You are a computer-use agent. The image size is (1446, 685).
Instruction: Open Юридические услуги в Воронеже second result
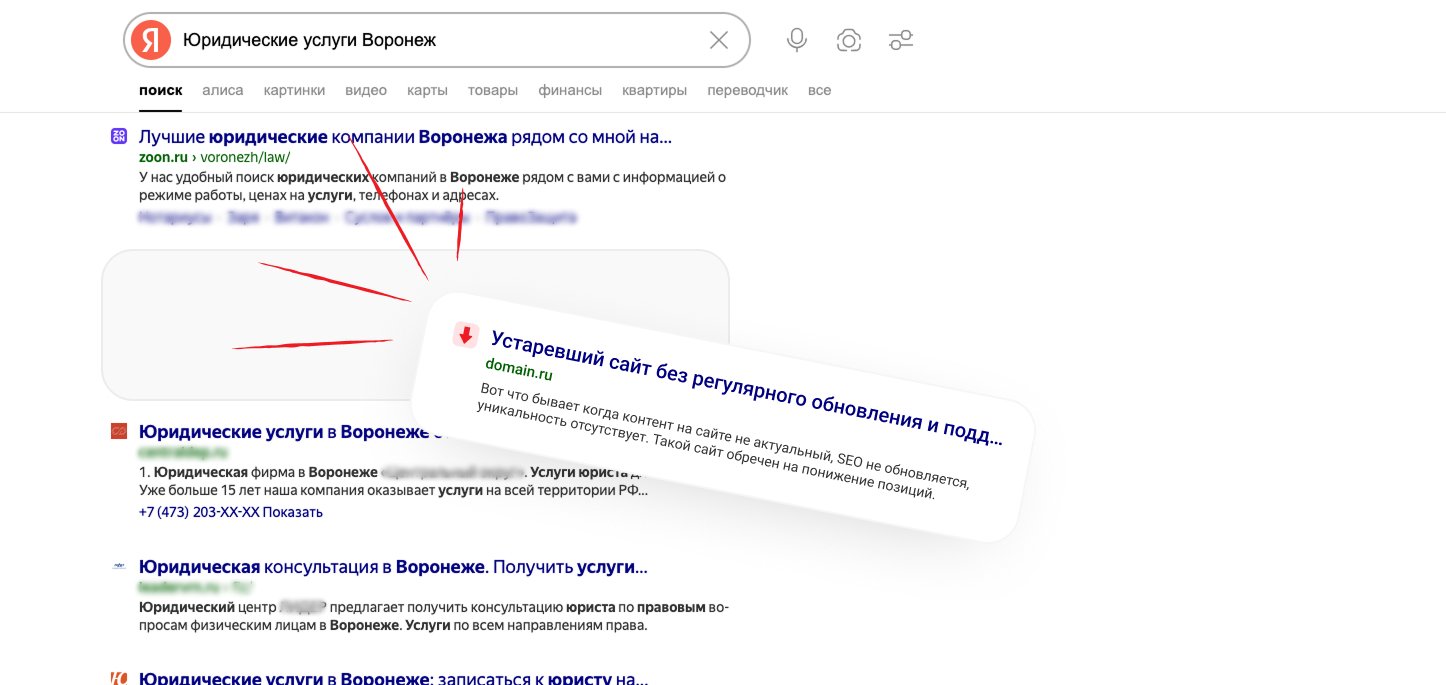click(x=290, y=432)
